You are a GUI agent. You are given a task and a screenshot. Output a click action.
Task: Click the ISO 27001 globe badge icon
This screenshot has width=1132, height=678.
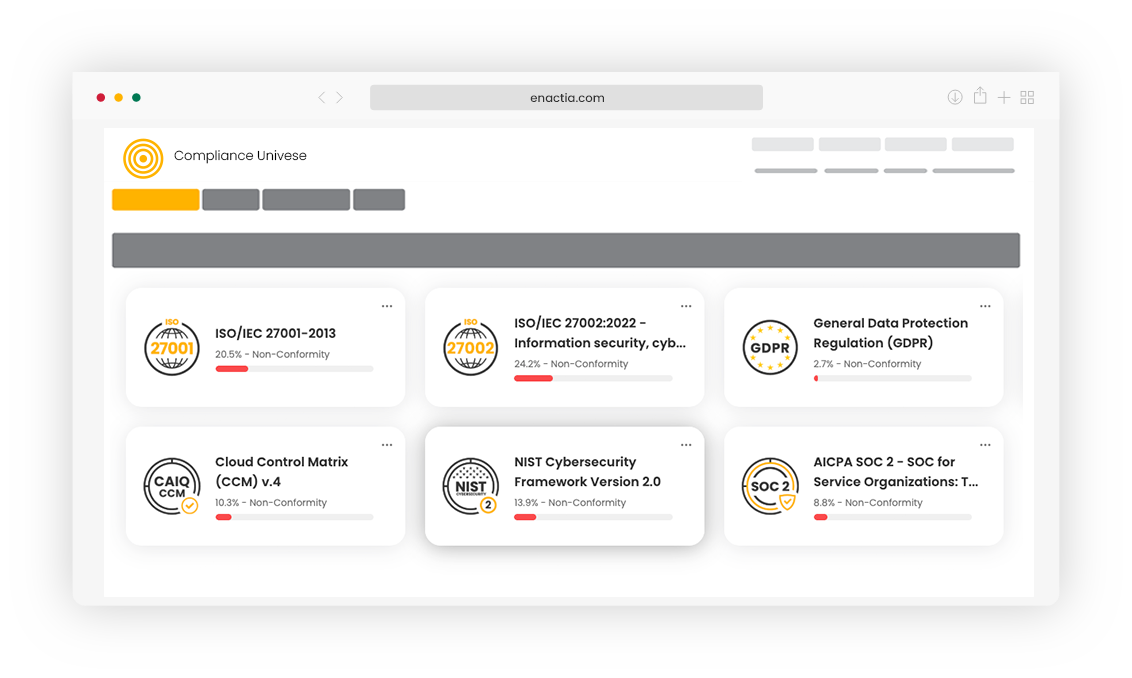(x=172, y=347)
